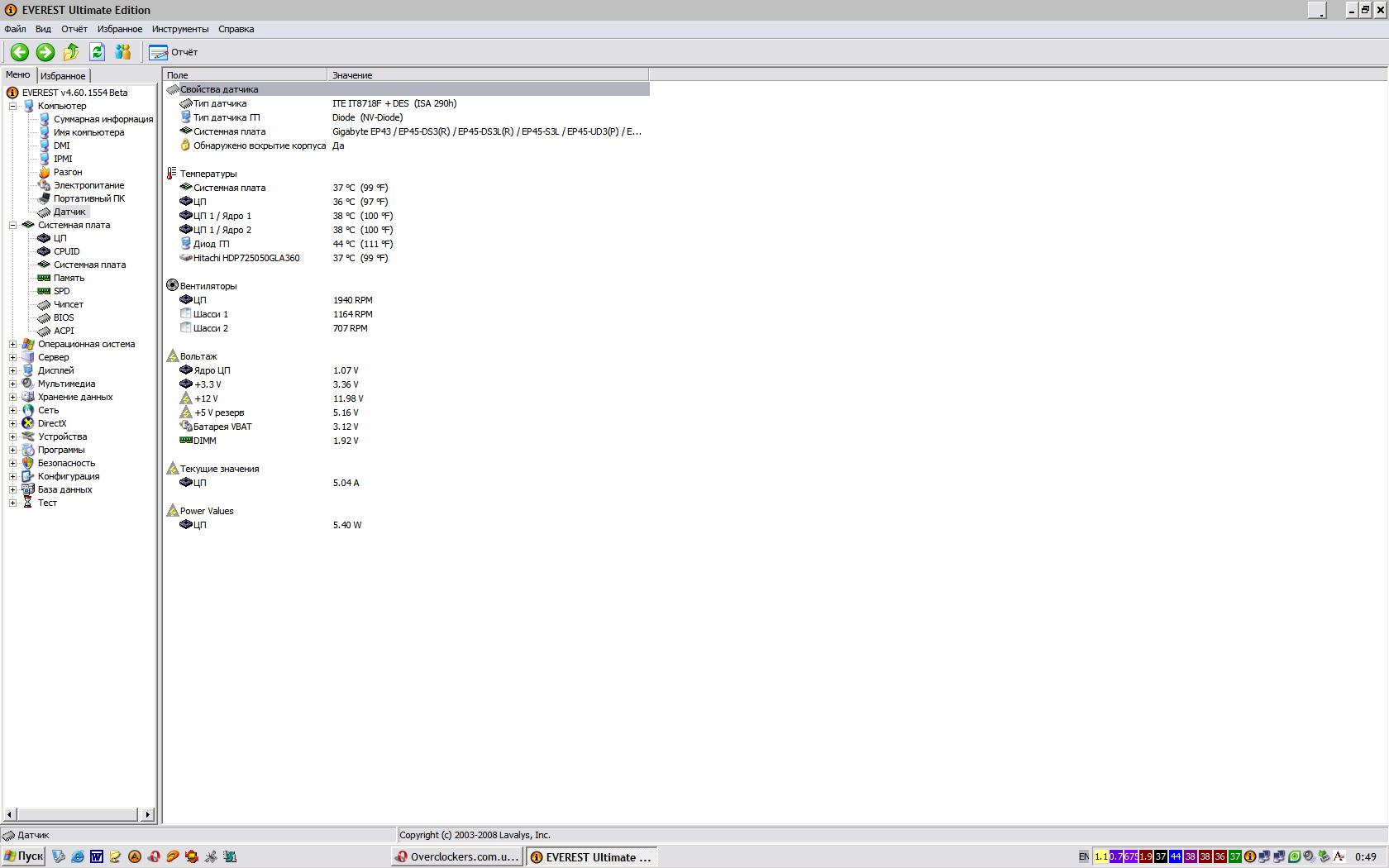Click the blue 44 temperature tray icon

tap(1176, 856)
